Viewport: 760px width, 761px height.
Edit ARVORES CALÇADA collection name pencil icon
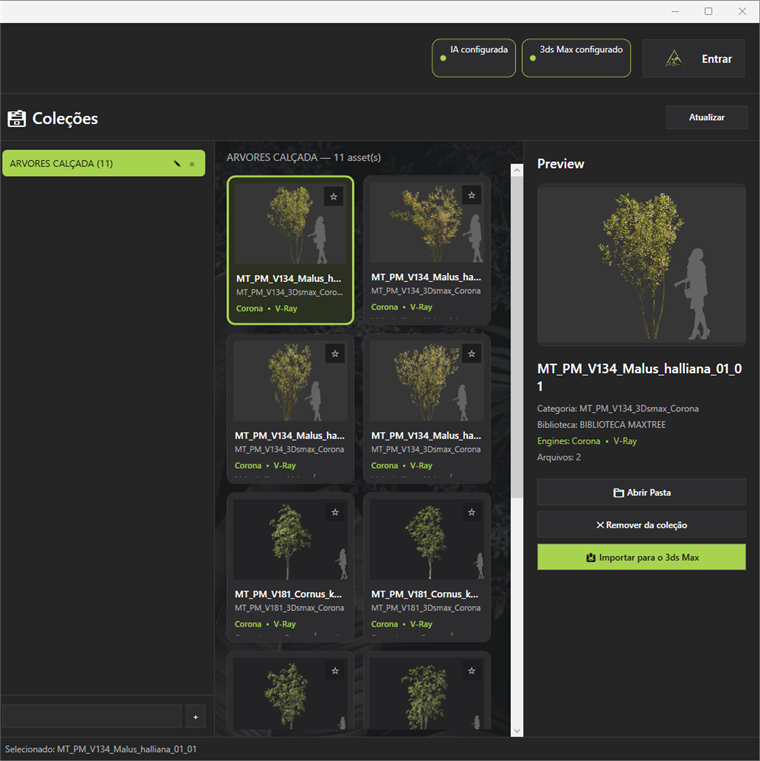point(177,164)
